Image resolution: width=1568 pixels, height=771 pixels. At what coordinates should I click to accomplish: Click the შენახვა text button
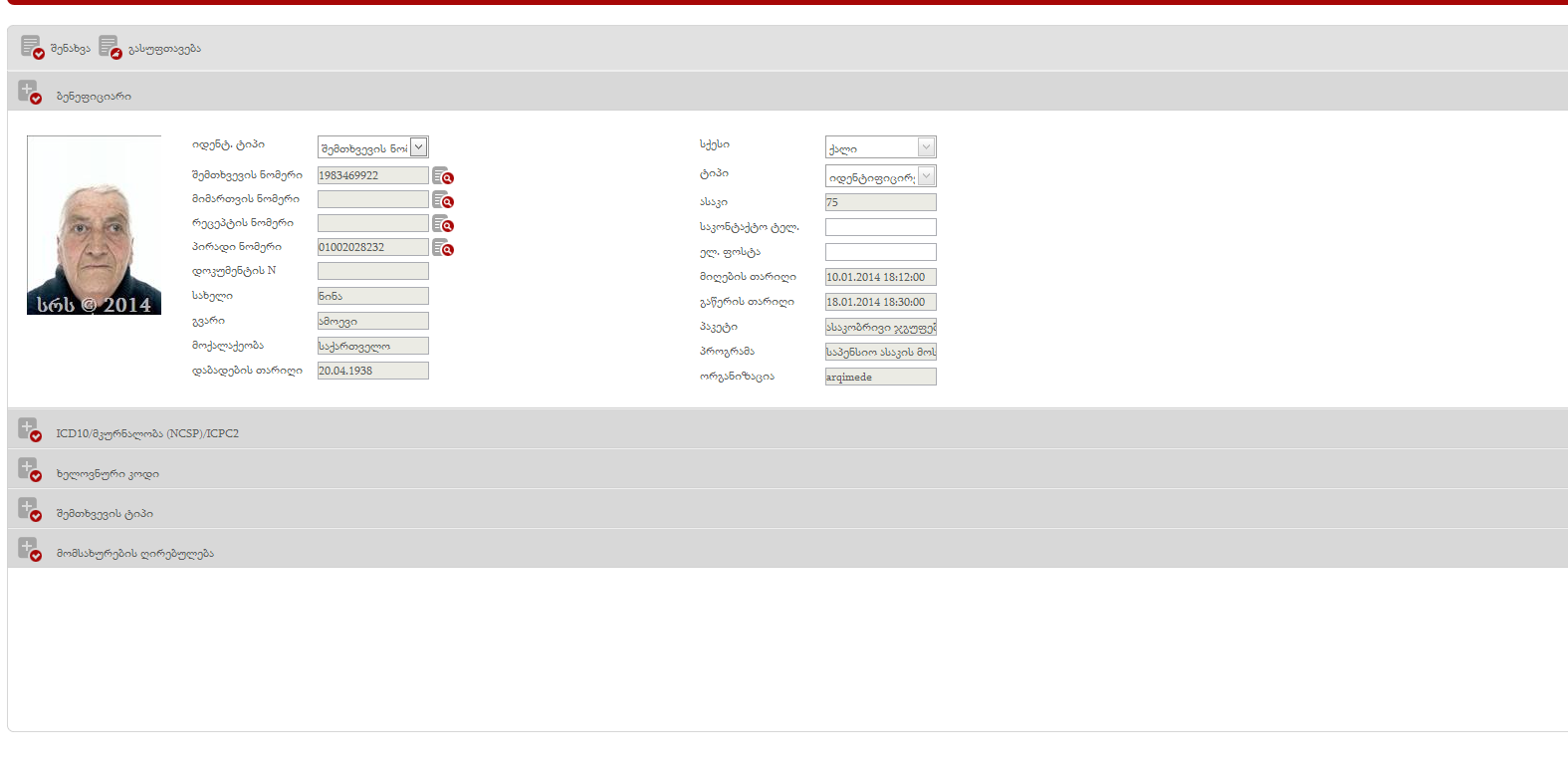[x=71, y=49]
